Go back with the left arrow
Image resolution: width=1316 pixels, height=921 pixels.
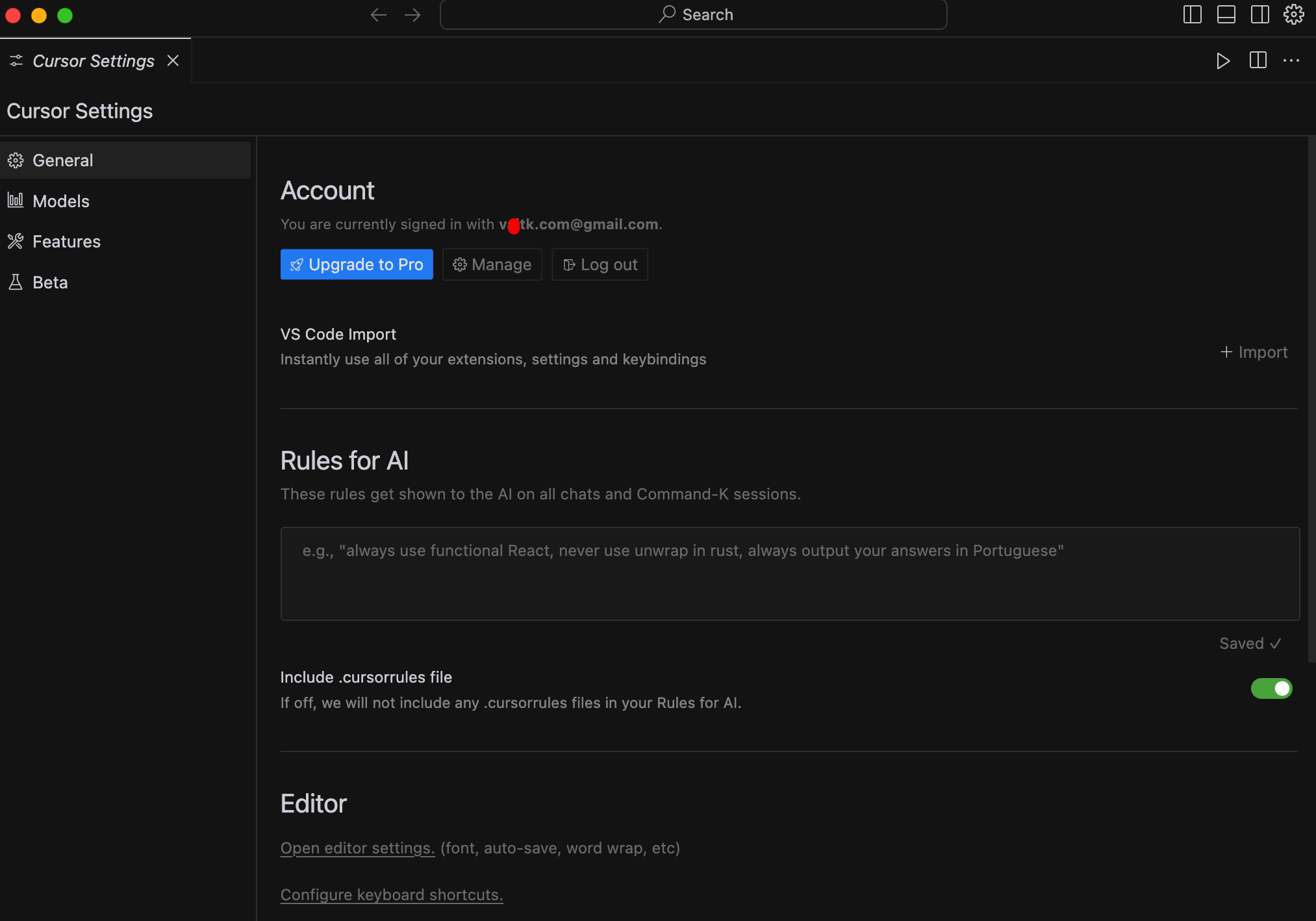click(379, 14)
